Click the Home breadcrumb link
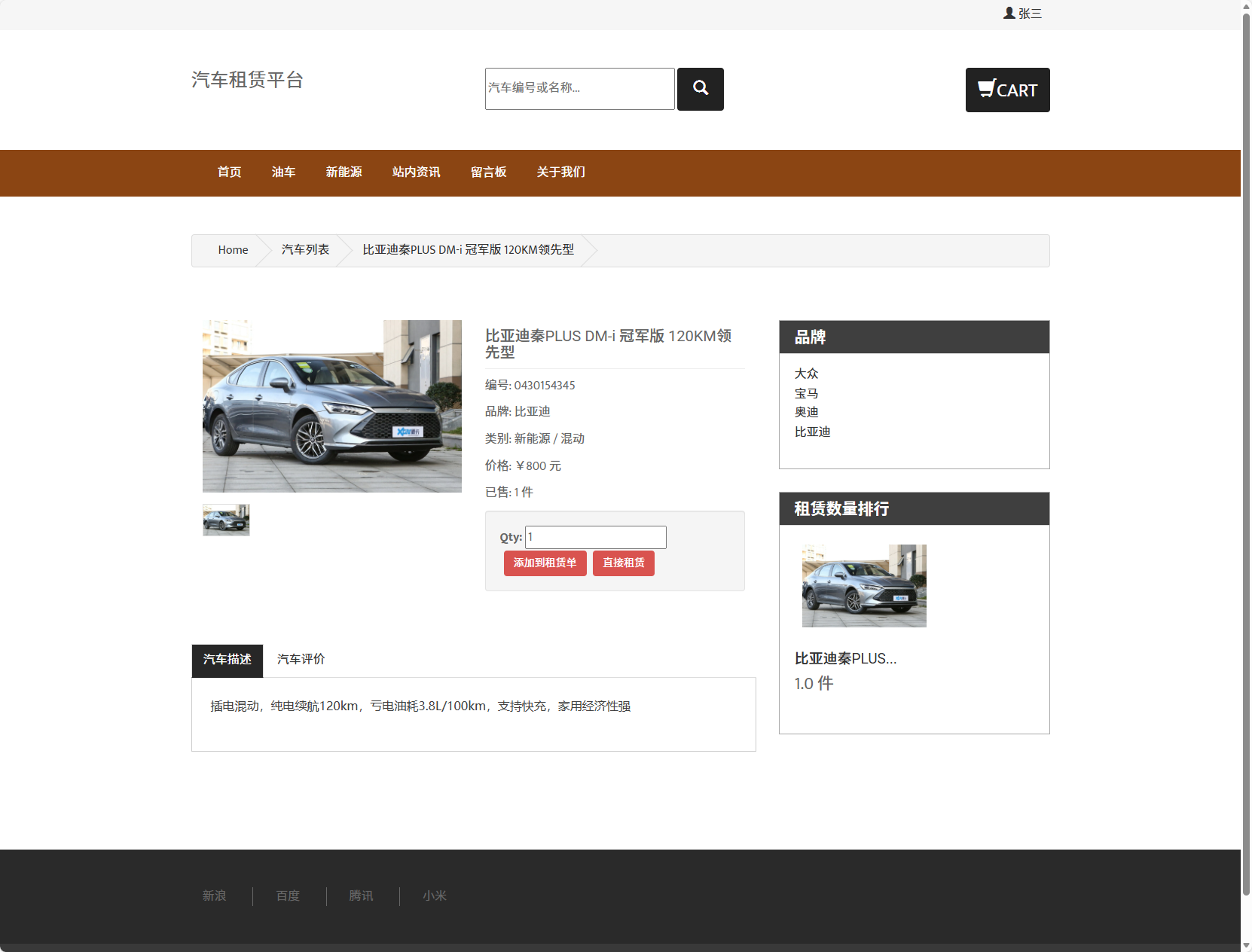The height and width of the screenshot is (952, 1252). (233, 250)
